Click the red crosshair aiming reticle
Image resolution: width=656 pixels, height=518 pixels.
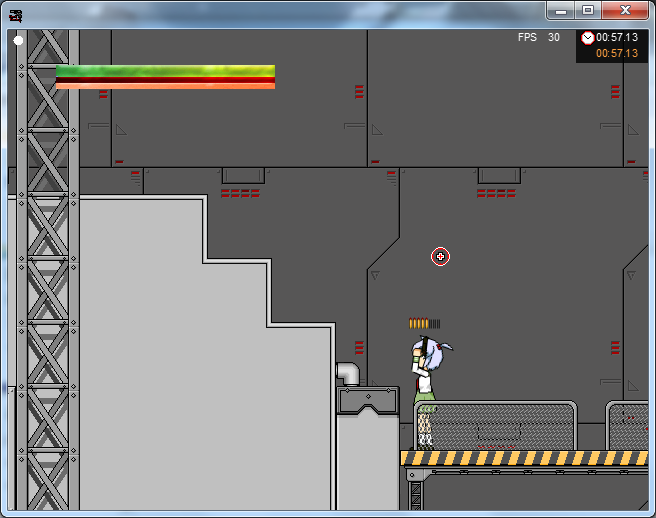(x=440, y=256)
